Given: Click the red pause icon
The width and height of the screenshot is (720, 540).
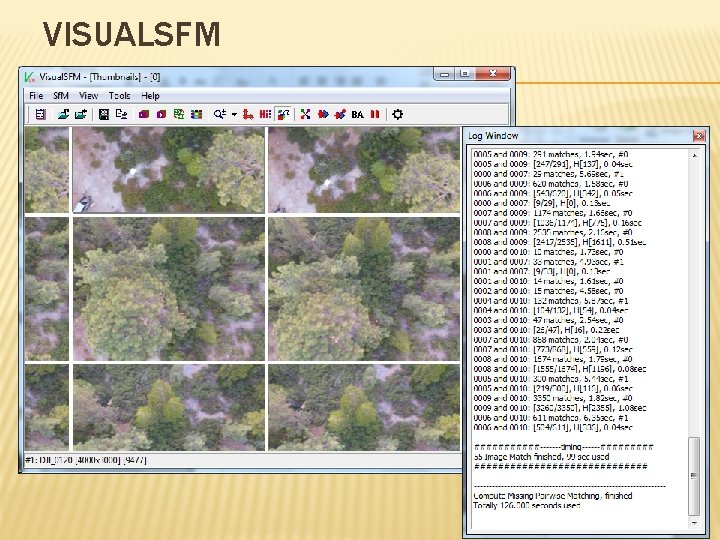Looking at the screenshot, I should point(375,114).
